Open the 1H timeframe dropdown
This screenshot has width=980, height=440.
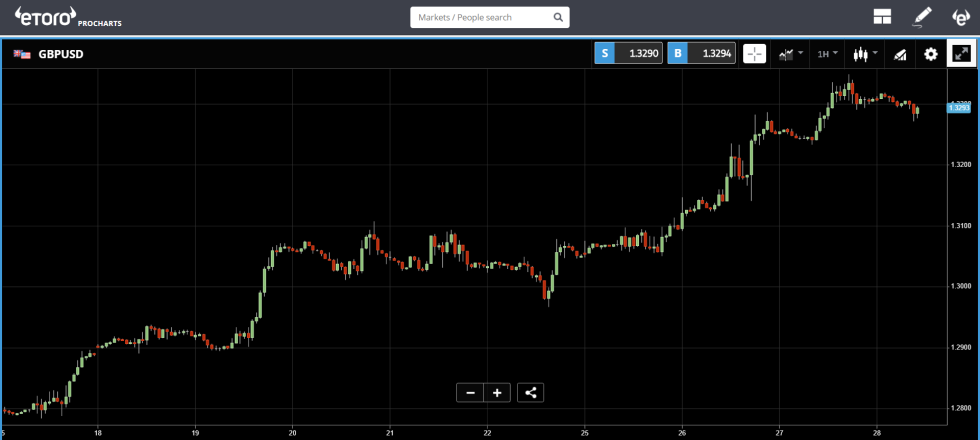point(828,54)
